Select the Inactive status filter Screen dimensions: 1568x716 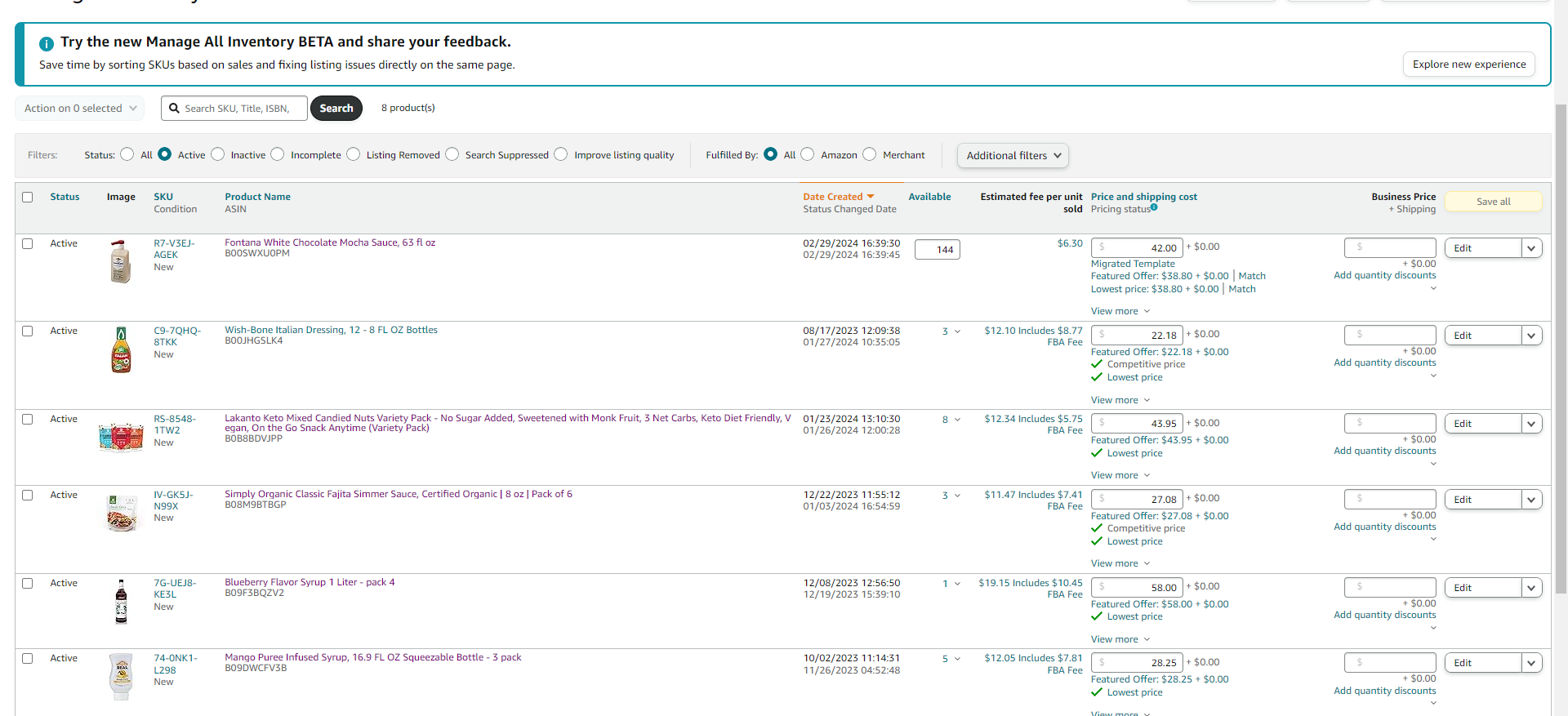(218, 154)
